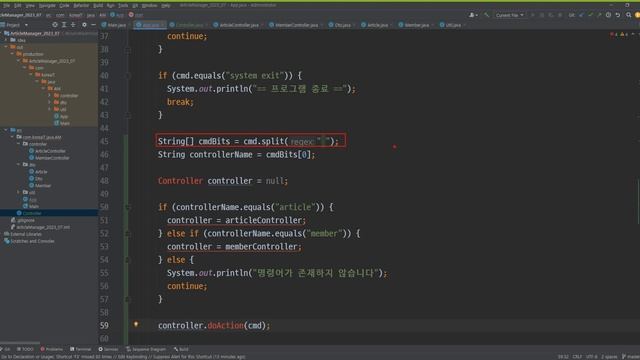Click the select opened file target icon
The height and width of the screenshot is (360, 640).
(55, 25)
